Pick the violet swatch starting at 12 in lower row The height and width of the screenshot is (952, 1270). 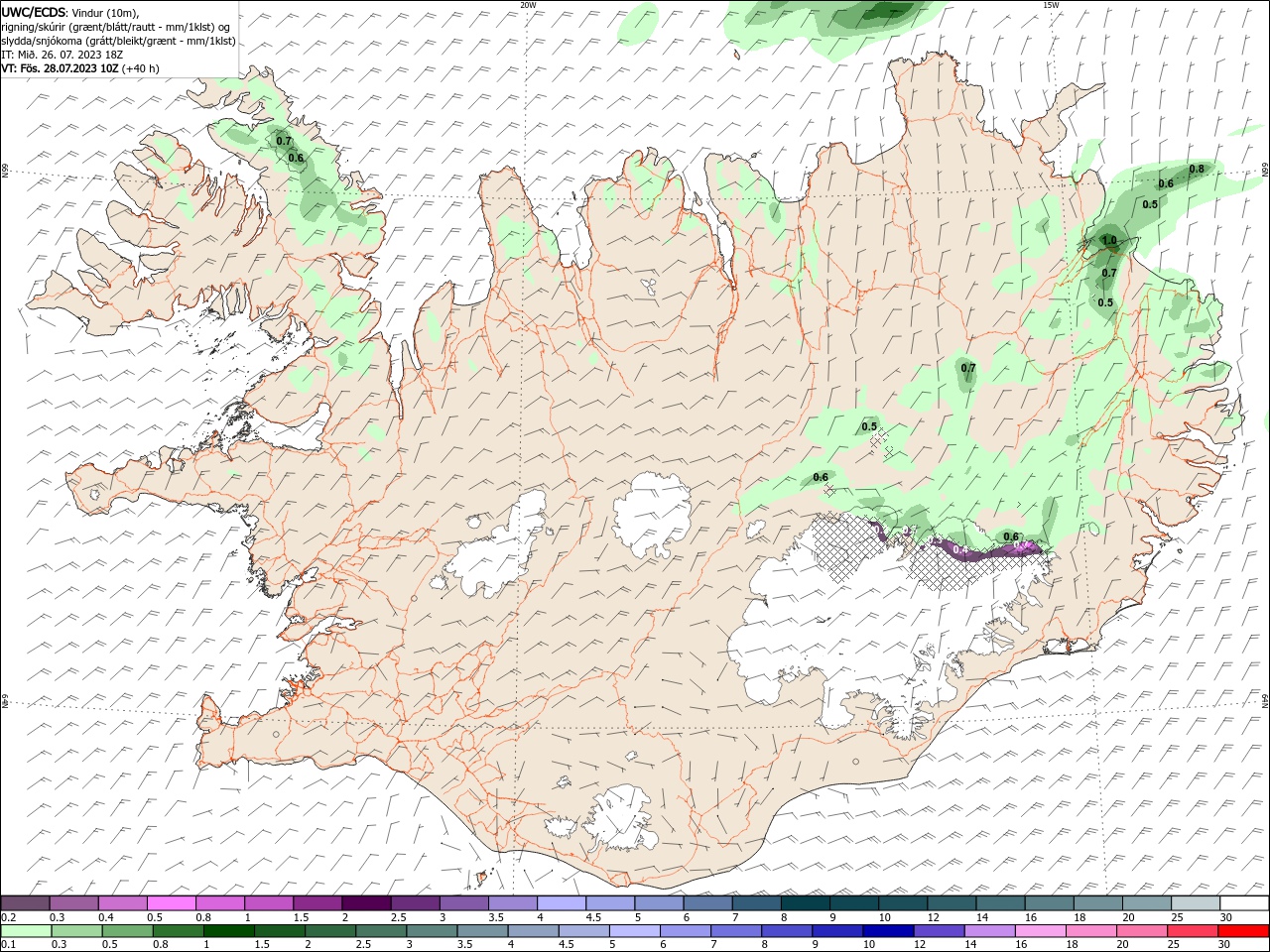coord(939,931)
